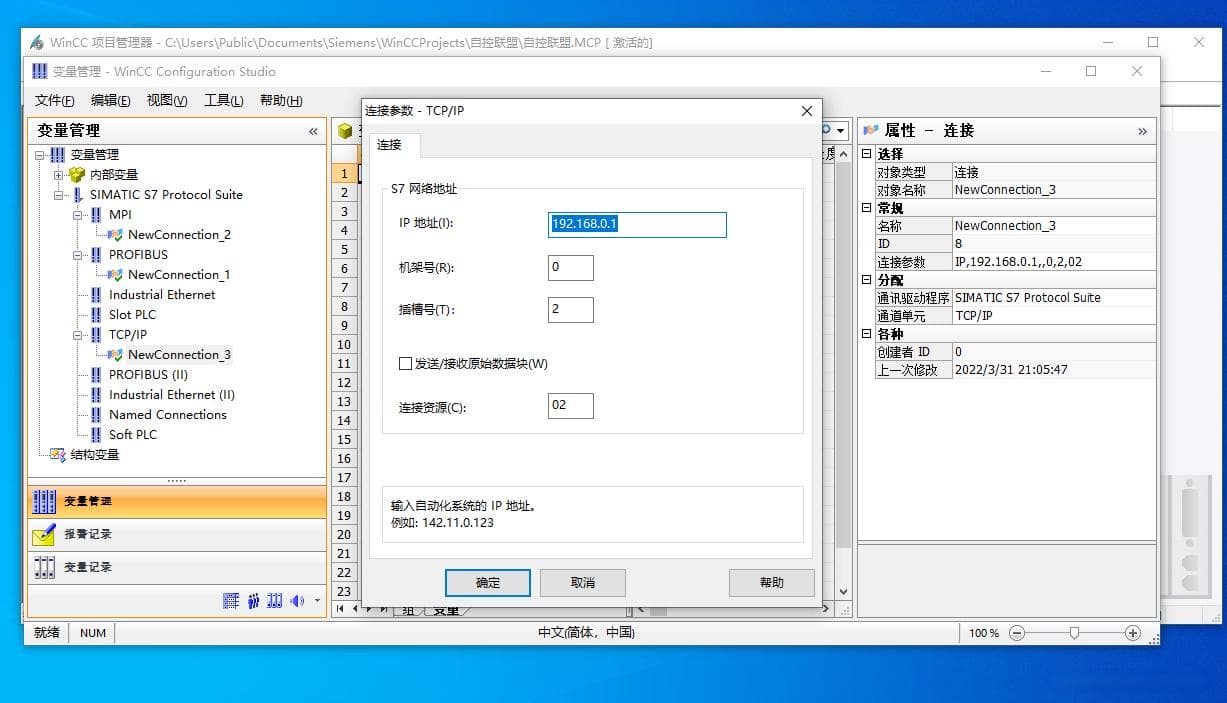
Task: Click the NewConnection_2 connection icon
Action: (x=116, y=234)
